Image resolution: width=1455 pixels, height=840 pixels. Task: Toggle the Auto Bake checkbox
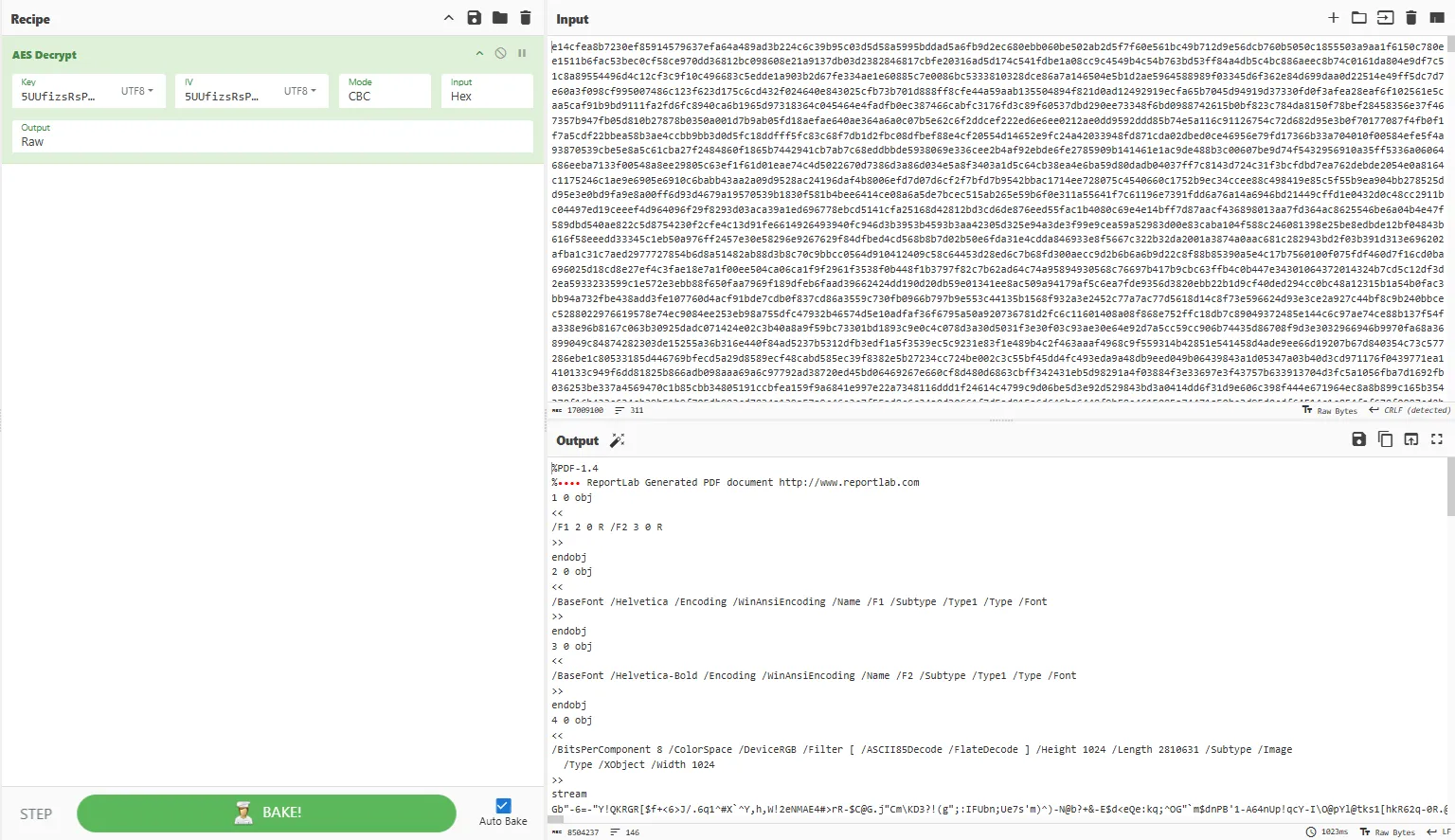pyautogui.click(x=503, y=806)
